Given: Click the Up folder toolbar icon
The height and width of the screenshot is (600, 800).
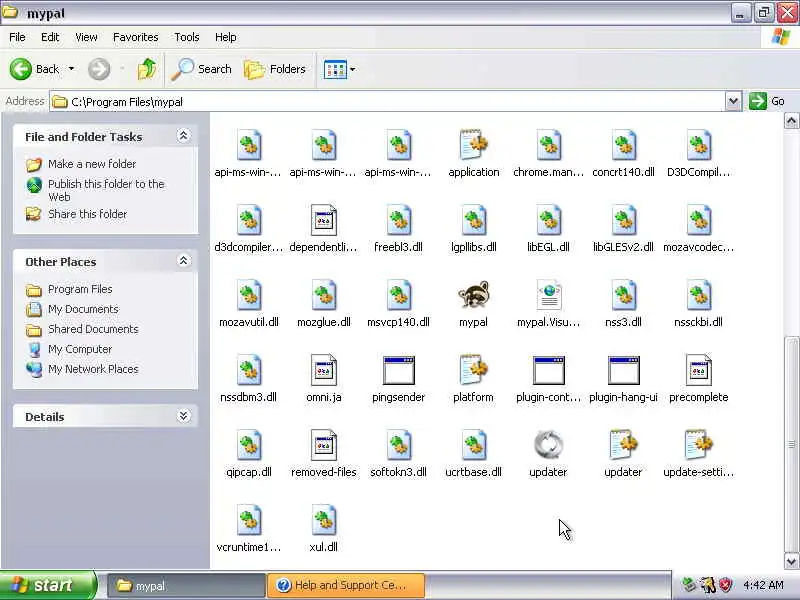Looking at the screenshot, I should pos(147,69).
